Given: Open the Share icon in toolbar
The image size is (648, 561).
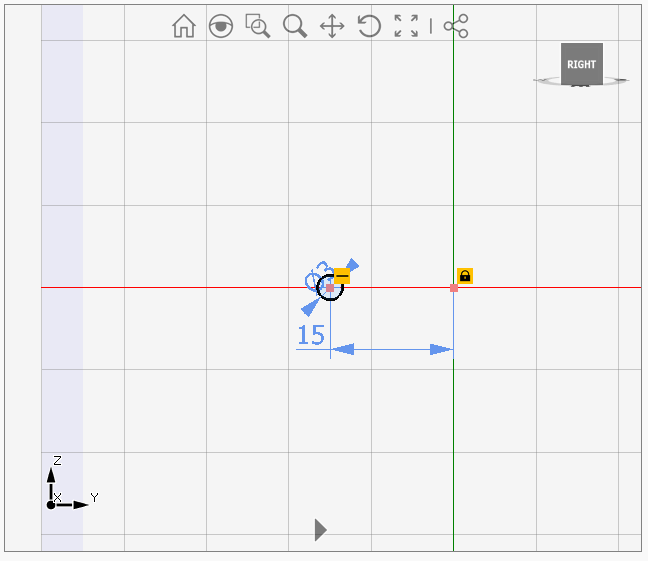Looking at the screenshot, I should click(456, 27).
